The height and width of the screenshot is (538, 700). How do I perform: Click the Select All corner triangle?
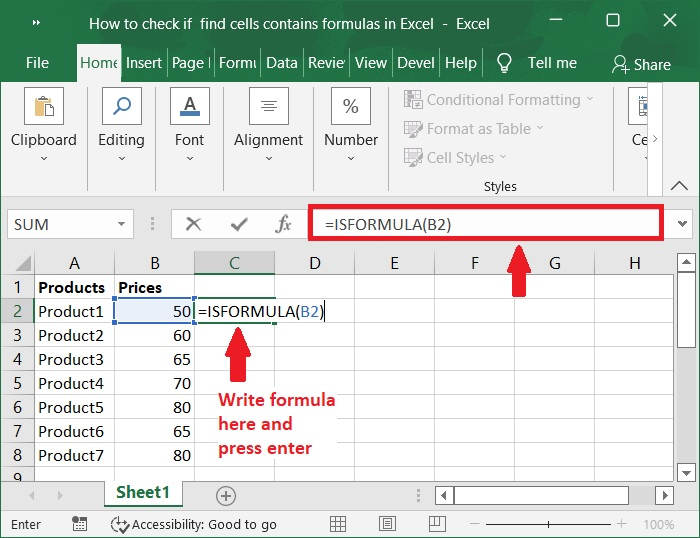23,263
